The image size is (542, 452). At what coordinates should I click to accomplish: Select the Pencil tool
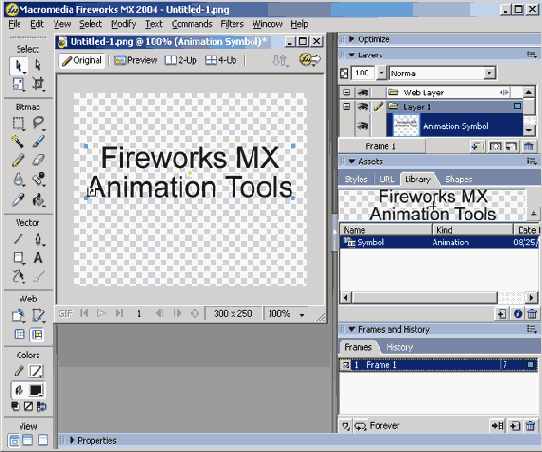coord(19,160)
